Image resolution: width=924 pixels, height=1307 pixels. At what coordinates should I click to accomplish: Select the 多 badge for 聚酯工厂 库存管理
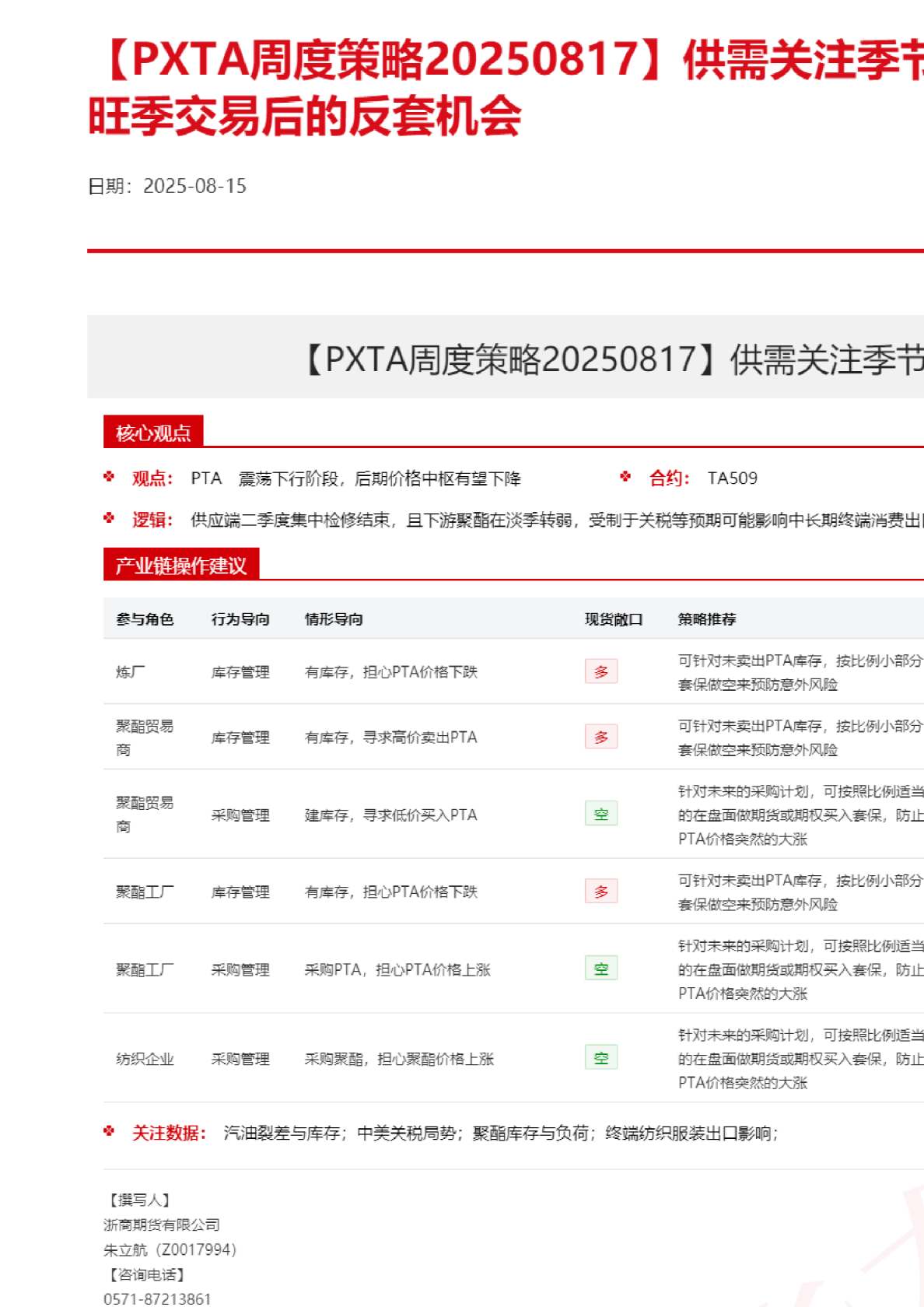coord(600,892)
